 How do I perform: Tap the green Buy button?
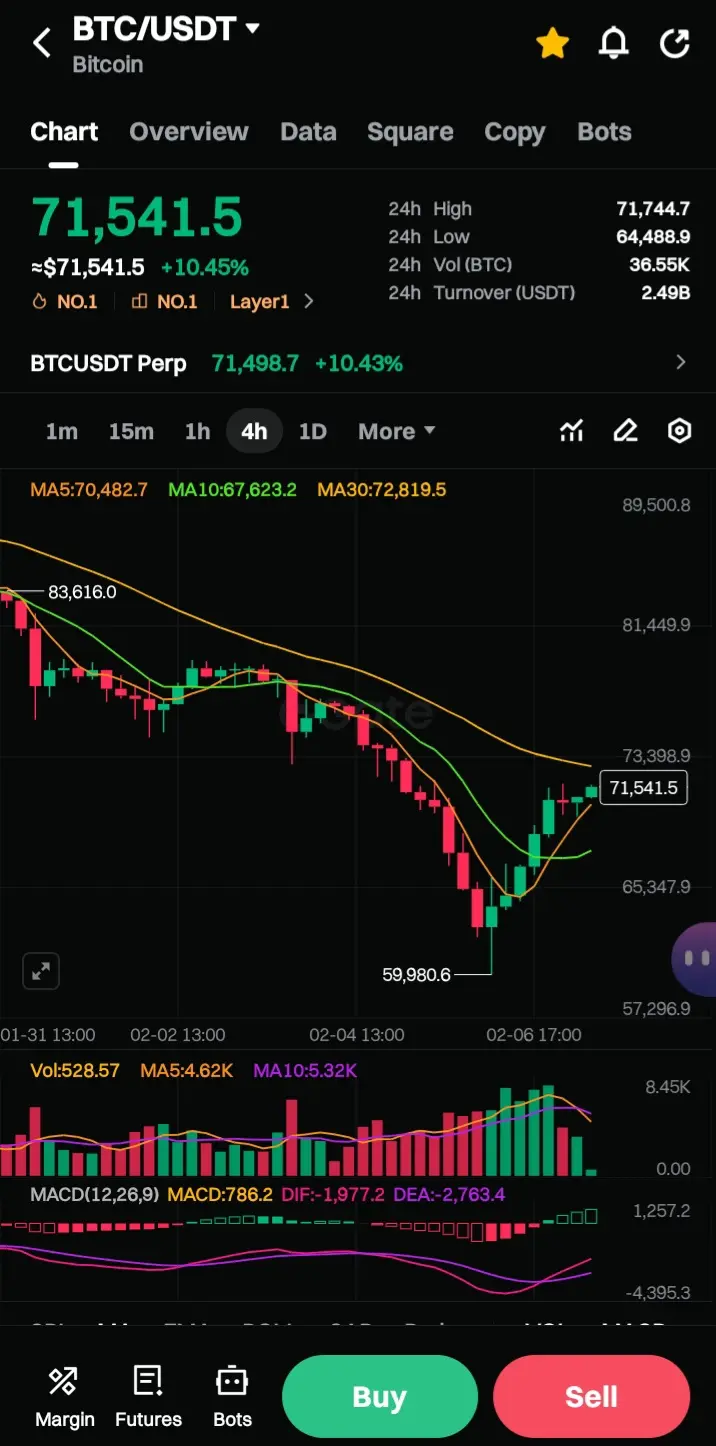(x=380, y=1397)
